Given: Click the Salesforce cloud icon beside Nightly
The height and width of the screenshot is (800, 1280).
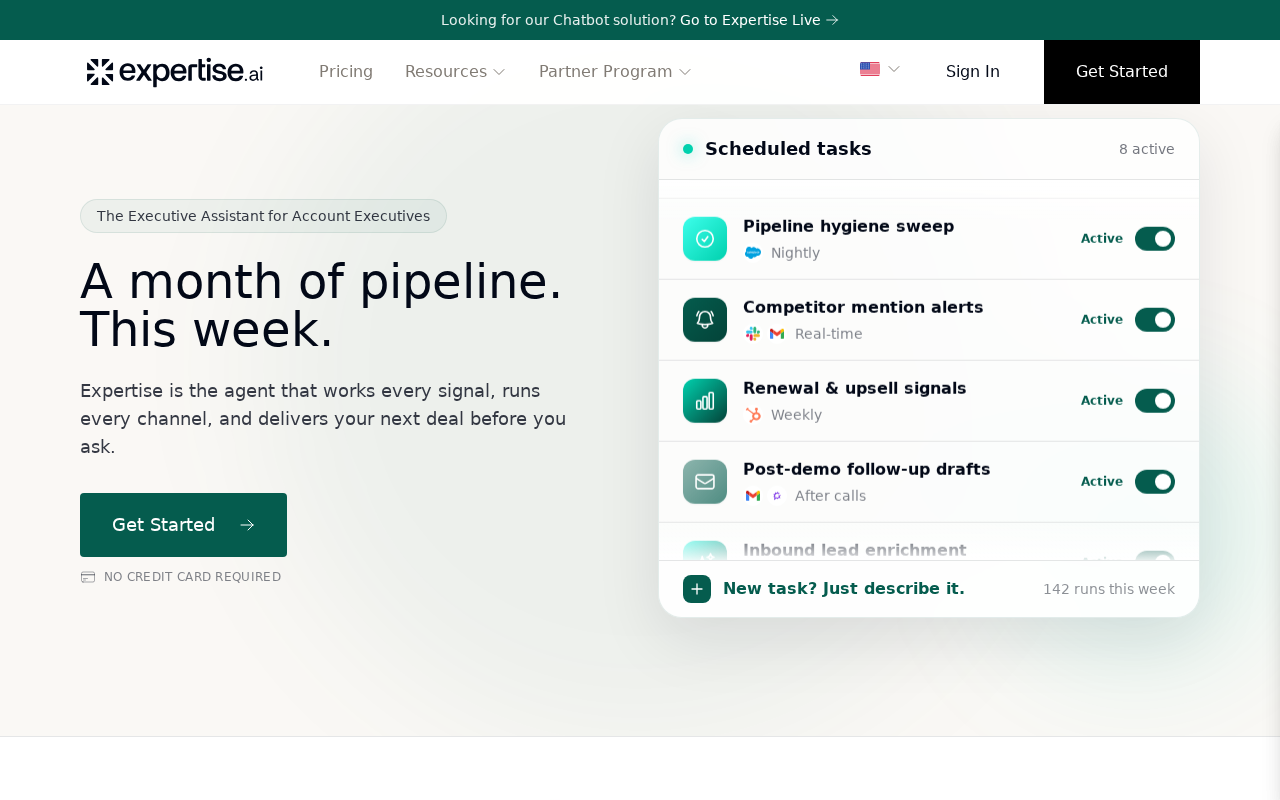Looking at the screenshot, I should [753, 253].
